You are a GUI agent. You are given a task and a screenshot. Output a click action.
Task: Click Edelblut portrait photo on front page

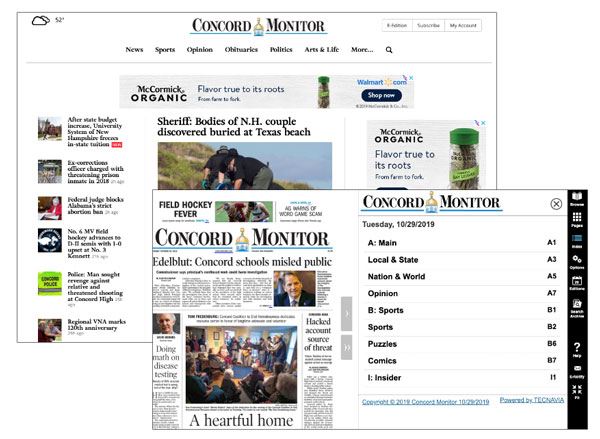(295, 289)
